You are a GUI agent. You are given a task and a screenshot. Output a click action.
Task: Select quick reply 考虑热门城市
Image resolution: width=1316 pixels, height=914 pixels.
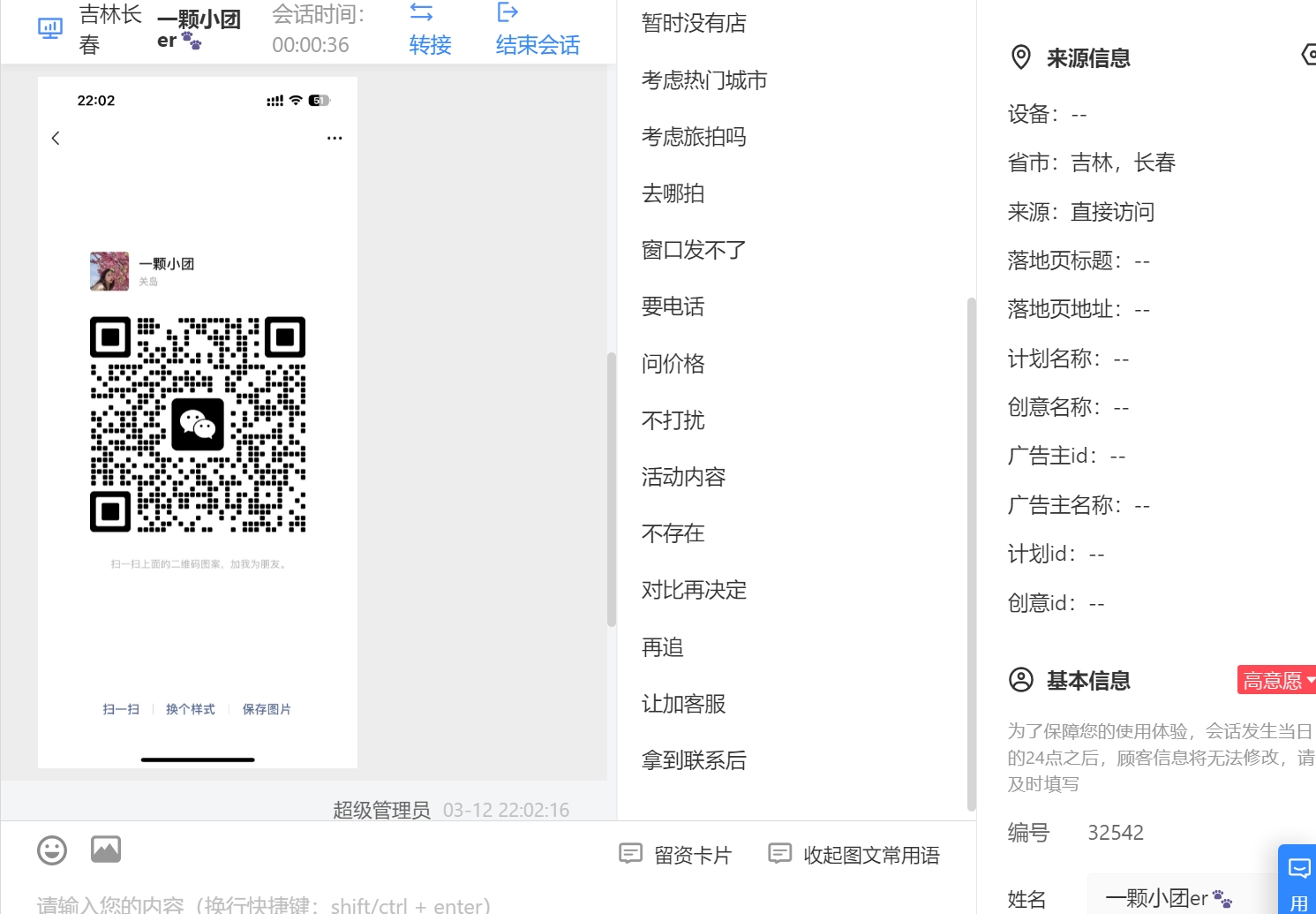coord(704,80)
